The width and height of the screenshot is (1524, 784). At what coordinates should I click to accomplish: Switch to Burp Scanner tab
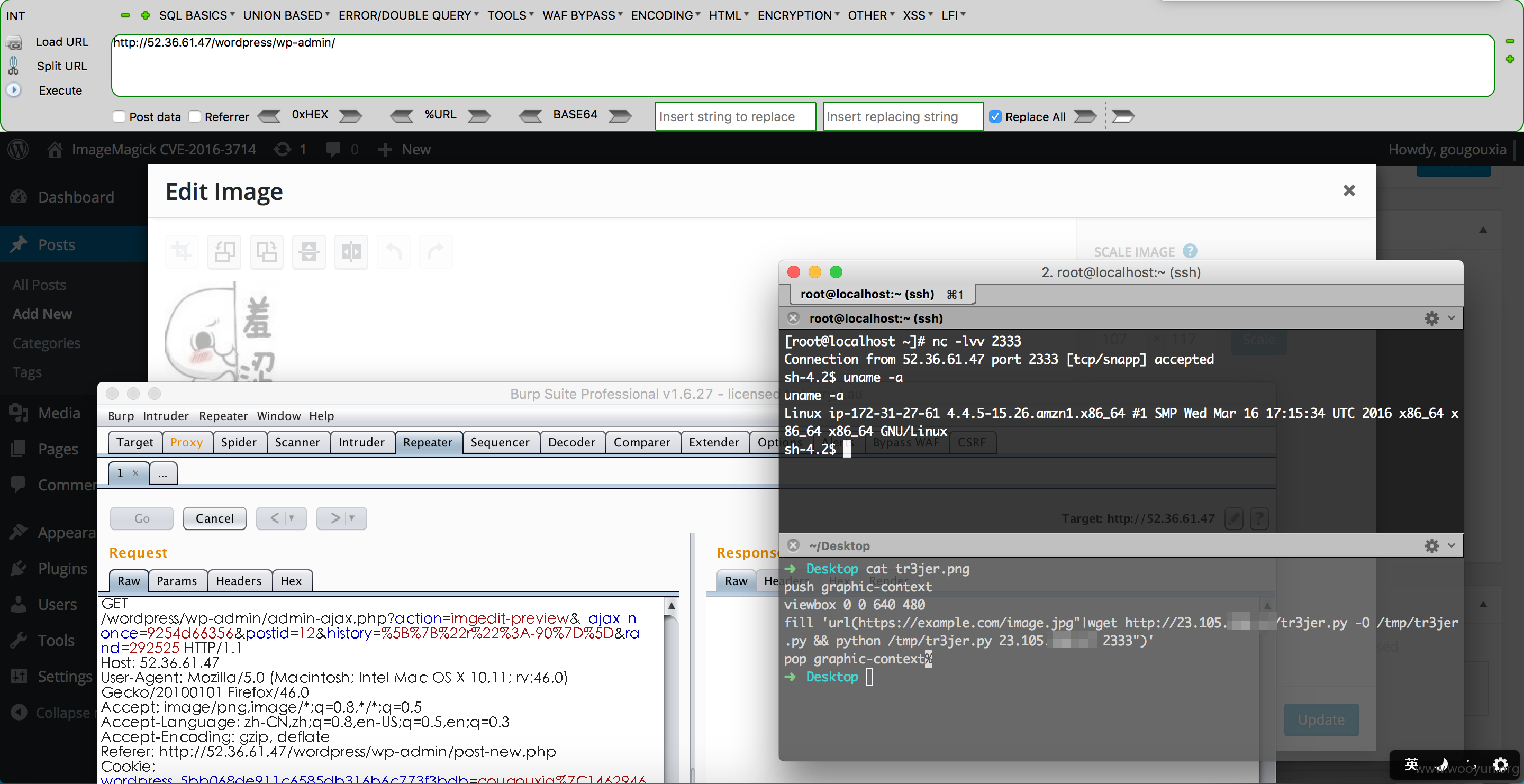tap(297, 442)
